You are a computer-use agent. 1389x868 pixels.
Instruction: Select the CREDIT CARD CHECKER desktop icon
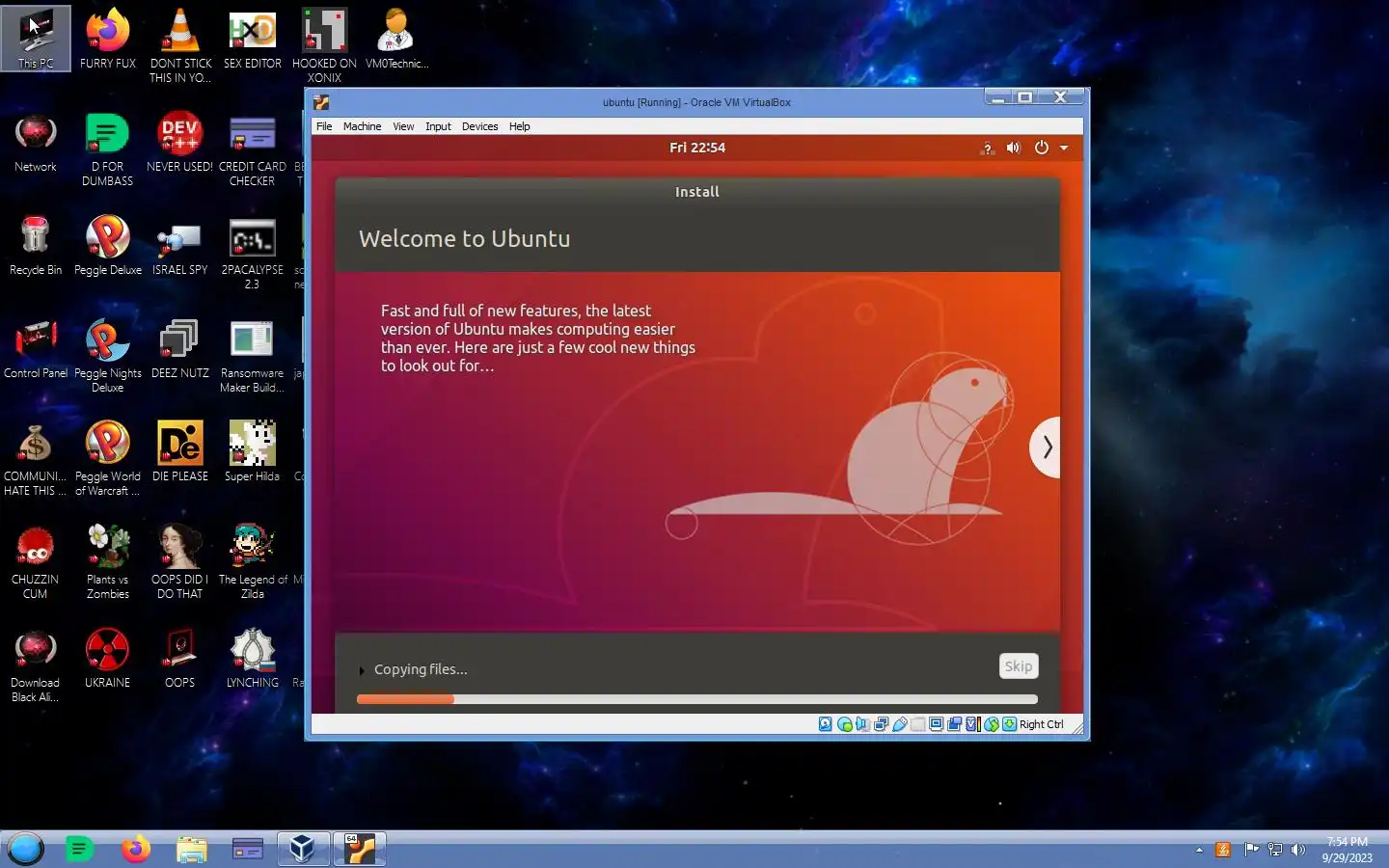click(253, 149)
